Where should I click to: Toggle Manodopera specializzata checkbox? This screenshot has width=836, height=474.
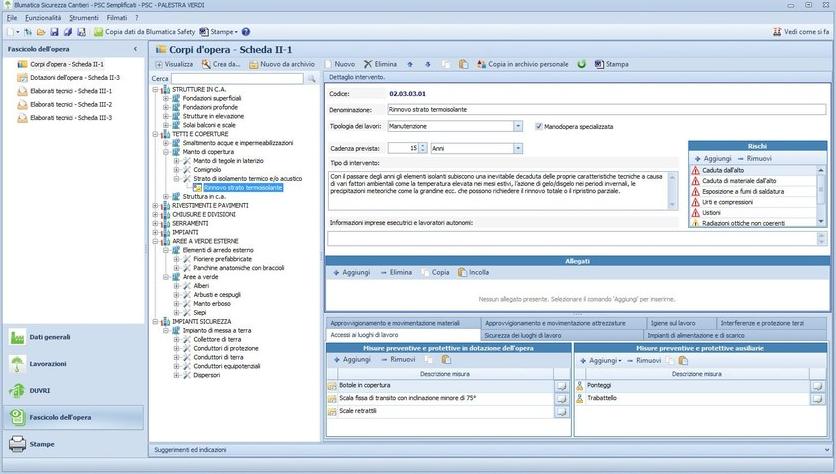tap(538, 127)
